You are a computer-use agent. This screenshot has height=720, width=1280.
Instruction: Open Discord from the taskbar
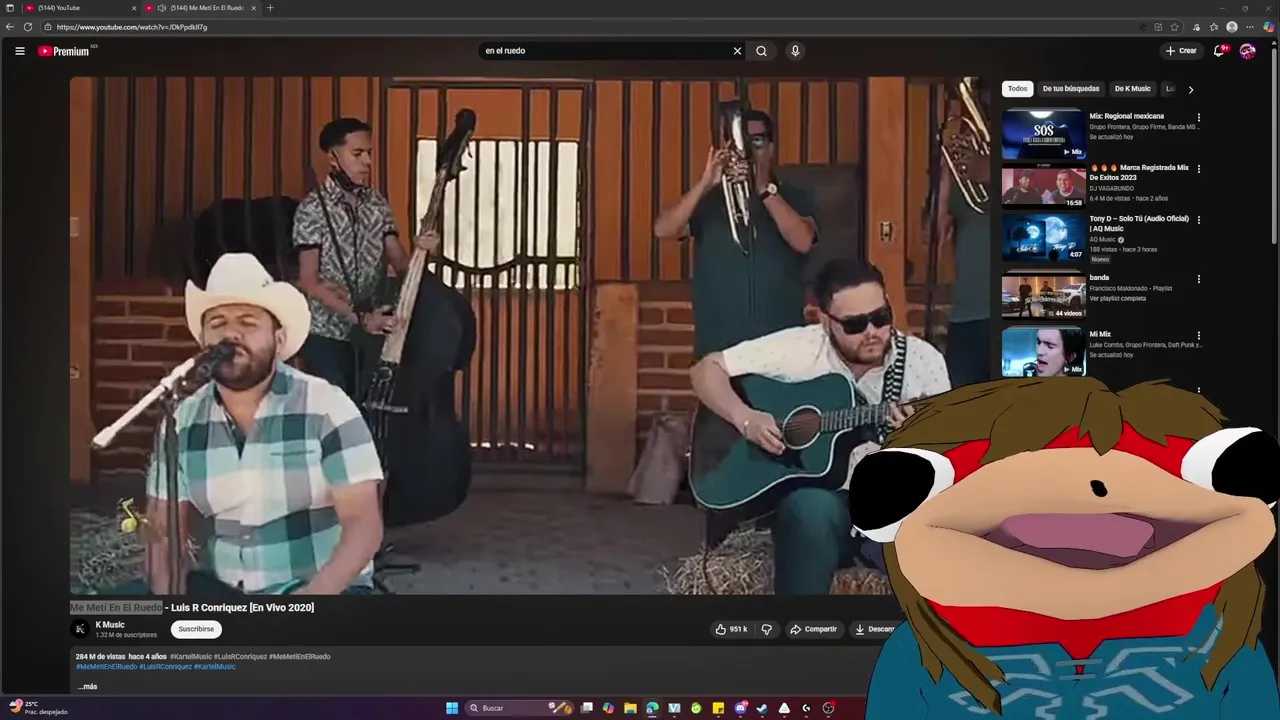(741, 708)
